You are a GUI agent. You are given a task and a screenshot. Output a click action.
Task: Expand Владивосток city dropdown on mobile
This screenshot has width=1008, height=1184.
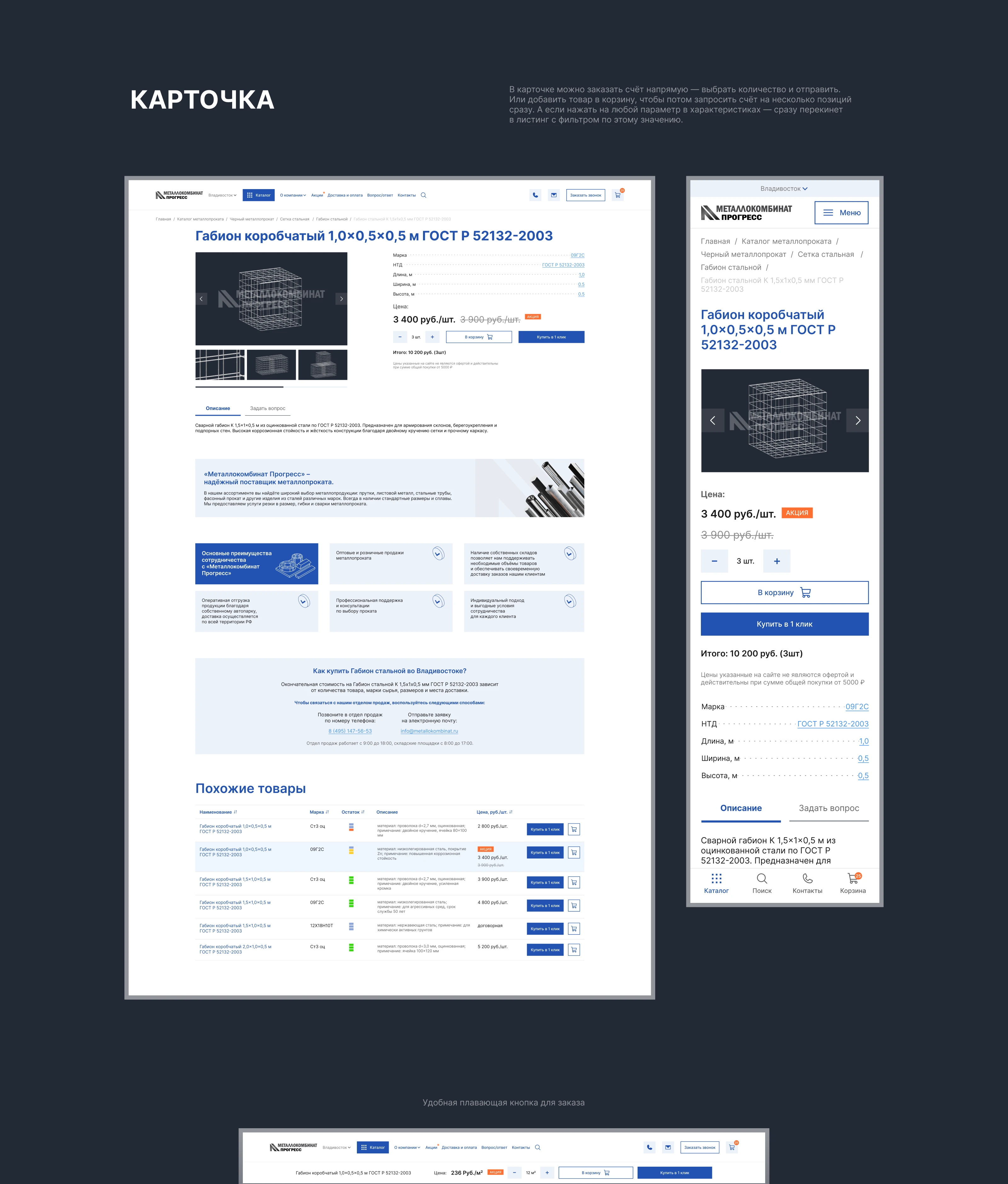784,188
